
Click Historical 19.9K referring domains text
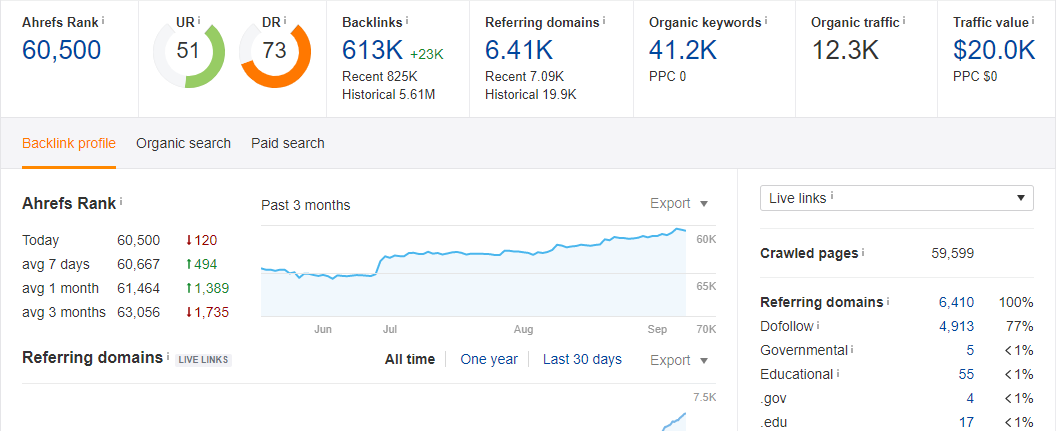[530, 94]
